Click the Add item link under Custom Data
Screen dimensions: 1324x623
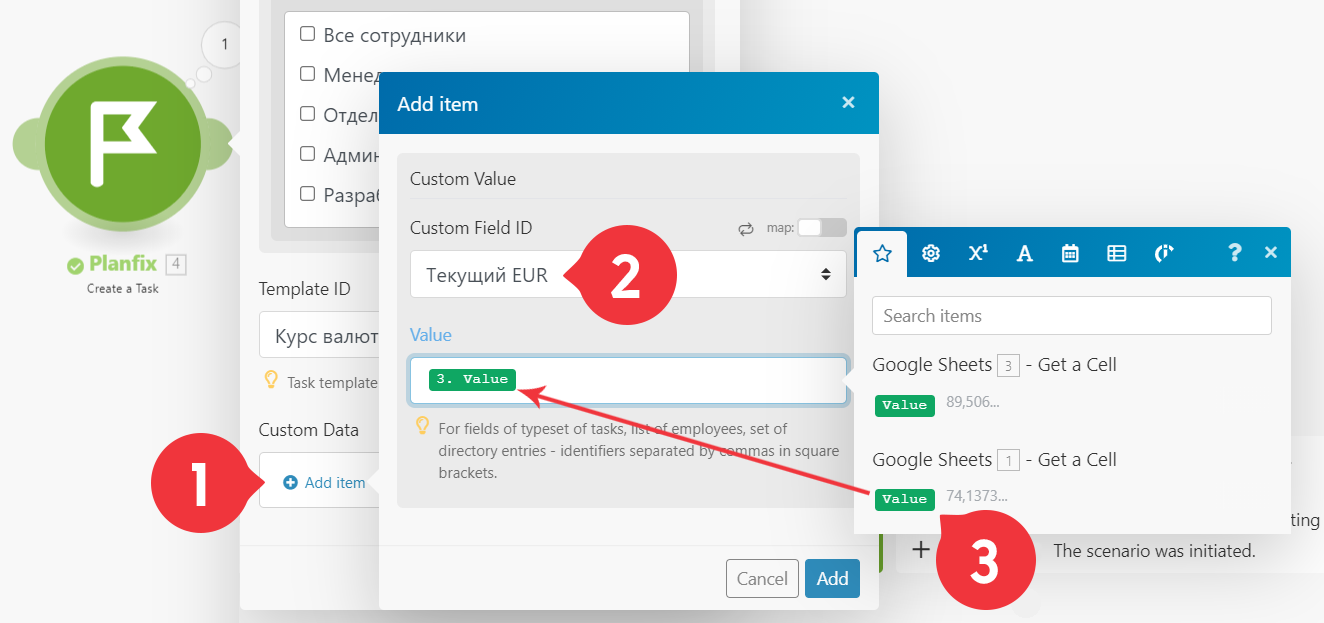coord(325,483)
